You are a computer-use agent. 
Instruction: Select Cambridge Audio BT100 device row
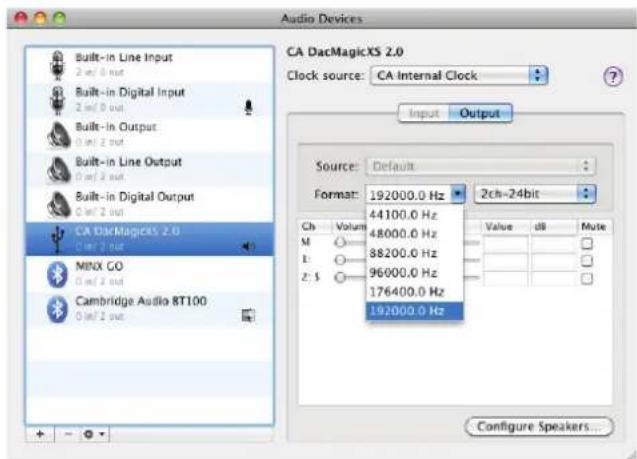click(150, 309)
